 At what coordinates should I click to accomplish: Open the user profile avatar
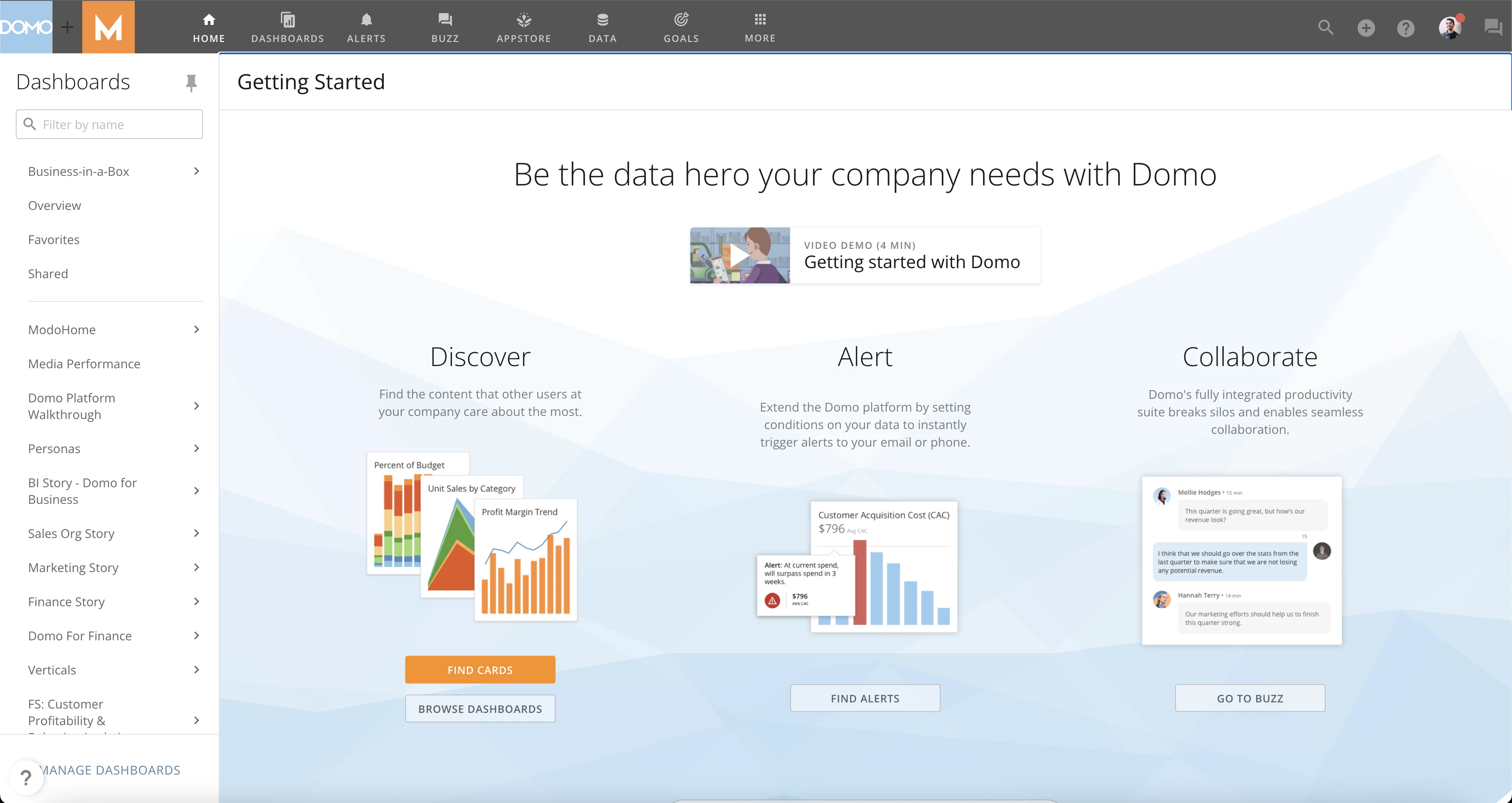1450,27
